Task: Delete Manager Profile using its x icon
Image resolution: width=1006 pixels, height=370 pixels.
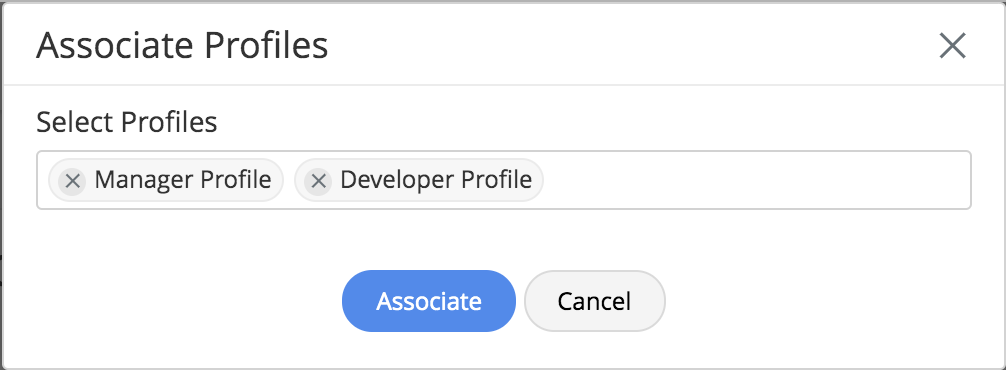Action: click(72, 181)
